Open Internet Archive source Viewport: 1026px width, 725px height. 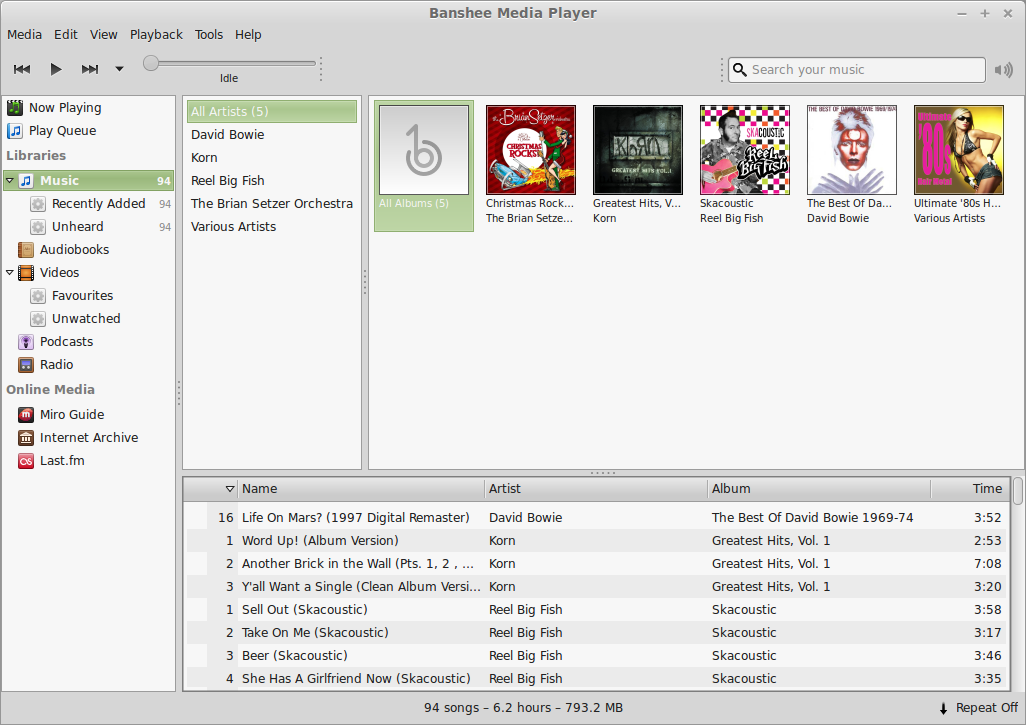click(88, 438)
